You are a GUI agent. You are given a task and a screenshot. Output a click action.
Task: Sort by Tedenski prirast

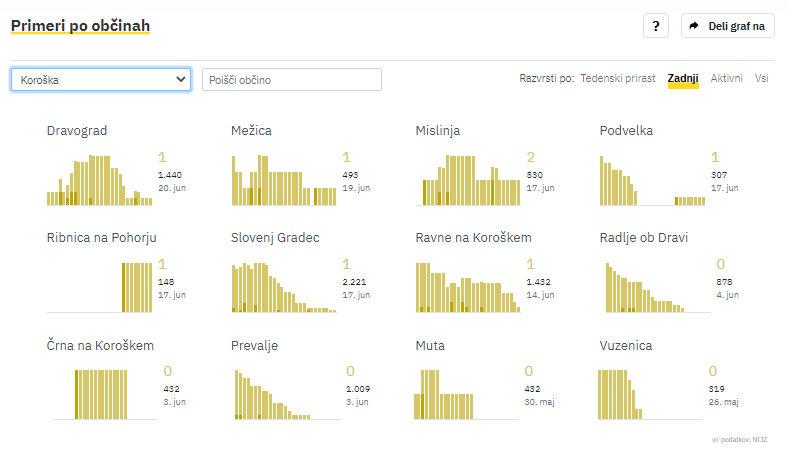(617, 78)
